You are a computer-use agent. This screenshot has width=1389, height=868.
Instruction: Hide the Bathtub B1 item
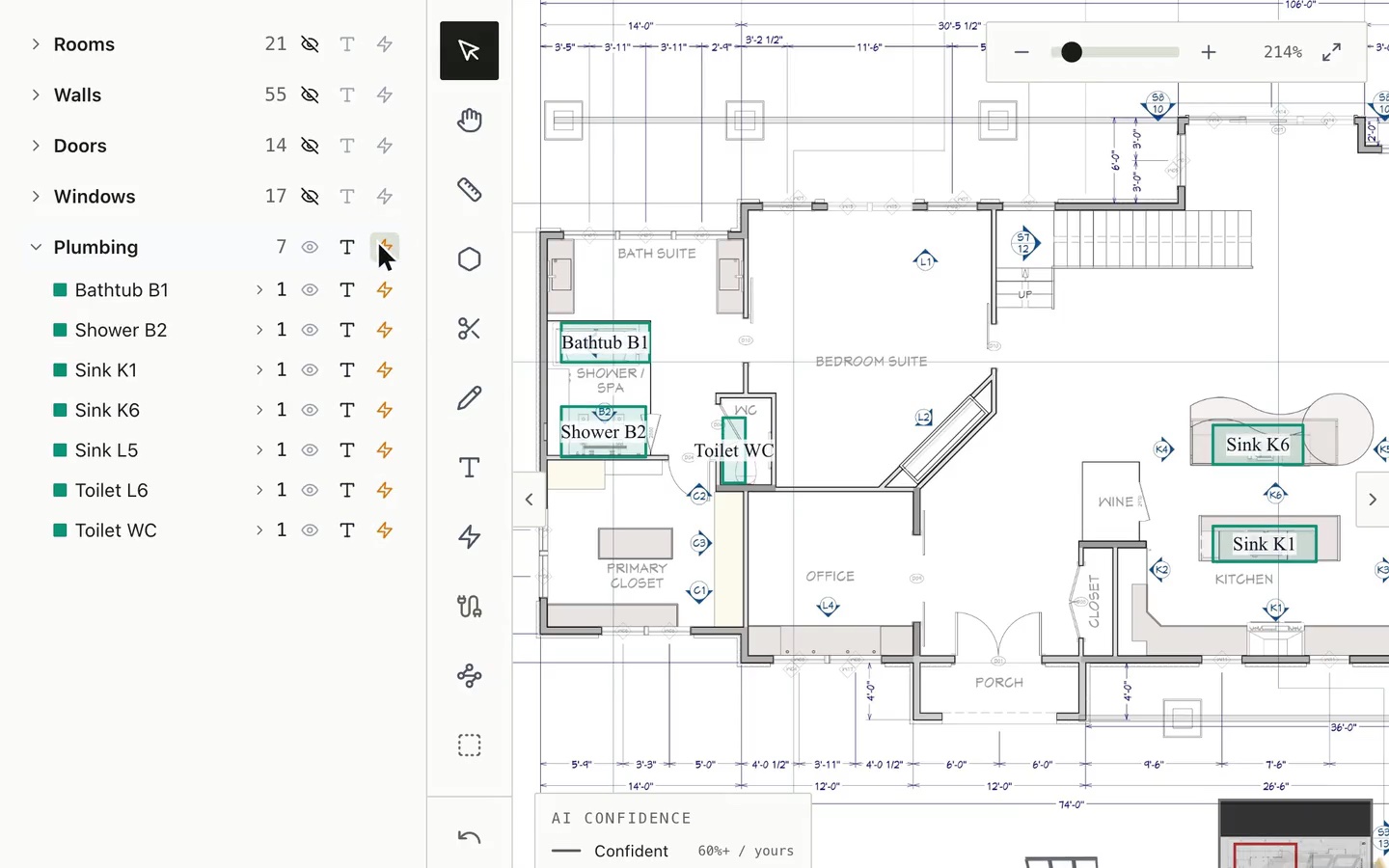(310, 289)
